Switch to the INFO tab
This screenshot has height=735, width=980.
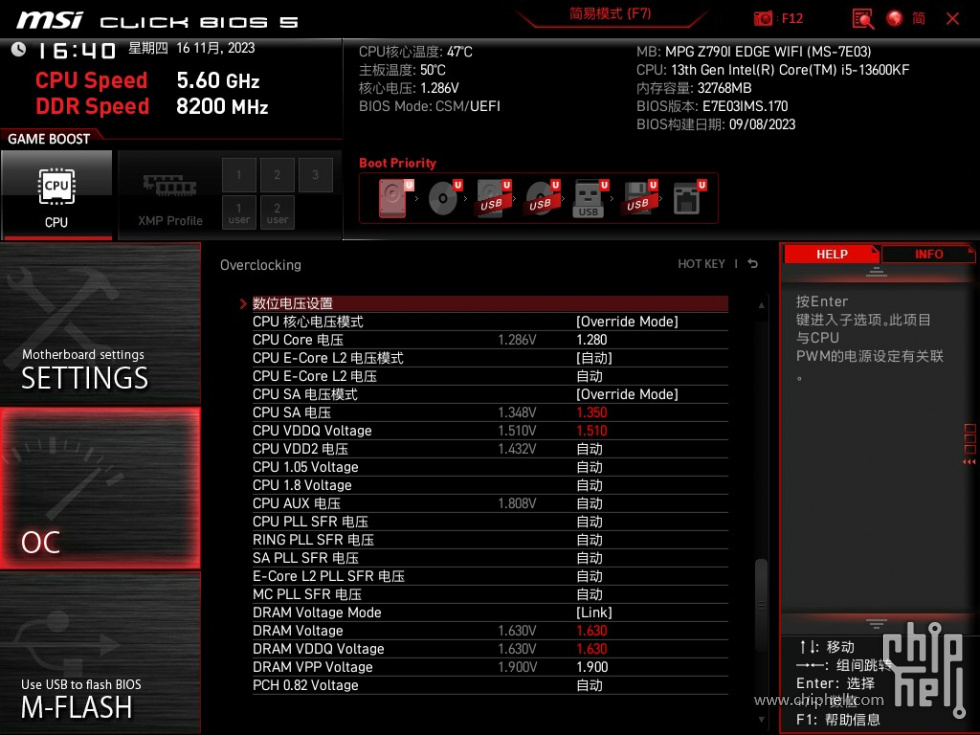pyautogui.click(x=929, y=254)
